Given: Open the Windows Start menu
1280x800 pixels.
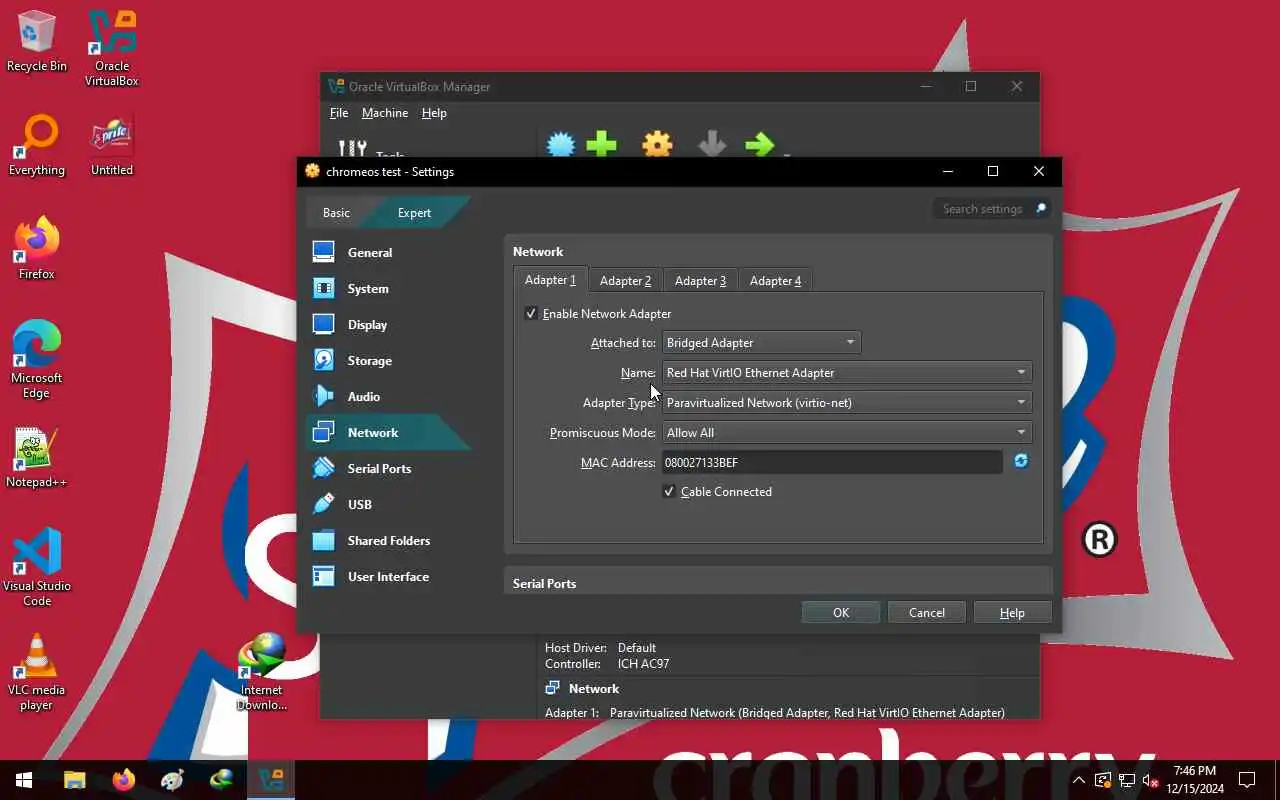Looking at the screenshot, I should [x=24, y=780].
